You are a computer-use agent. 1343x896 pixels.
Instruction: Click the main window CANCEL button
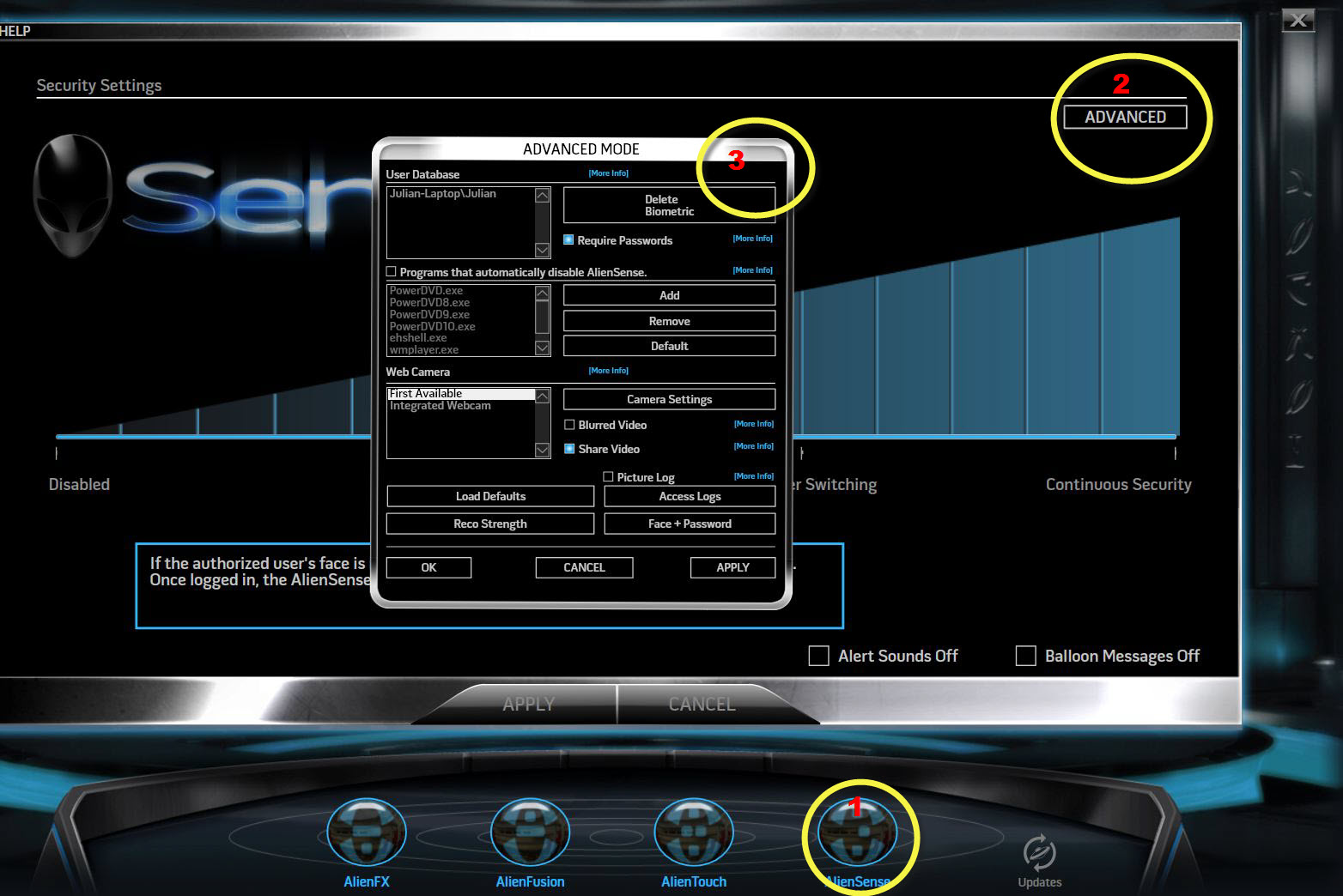coord(702,704)
